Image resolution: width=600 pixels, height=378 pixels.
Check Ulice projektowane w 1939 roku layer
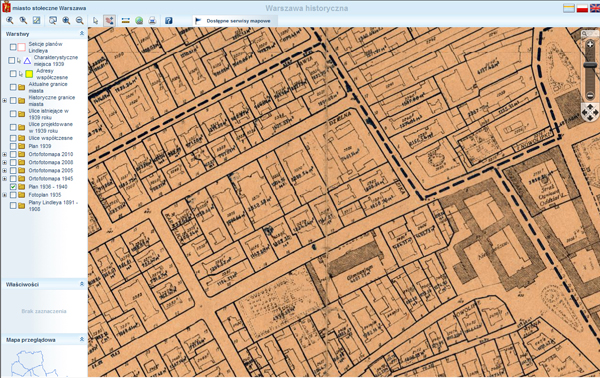(13, 127)
